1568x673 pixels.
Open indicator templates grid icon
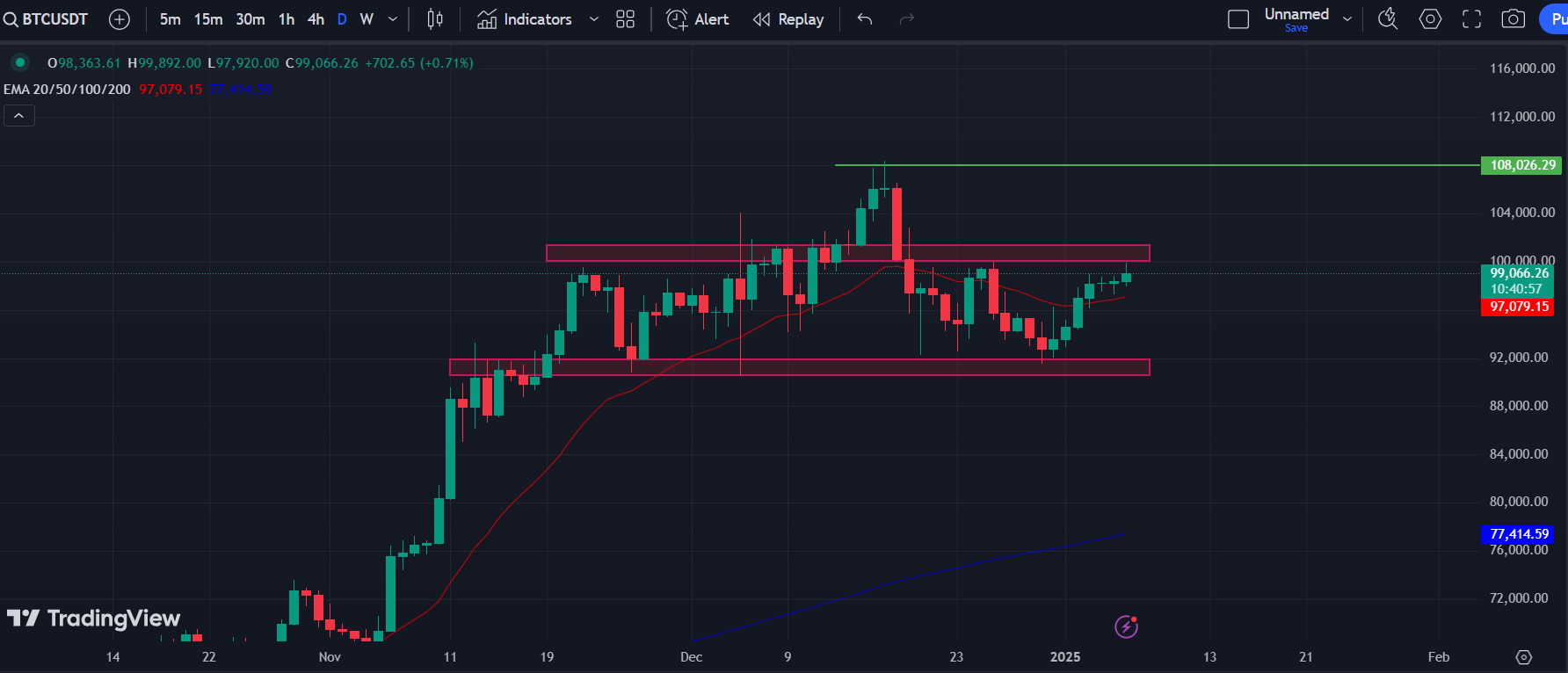(x=625, y=19)
